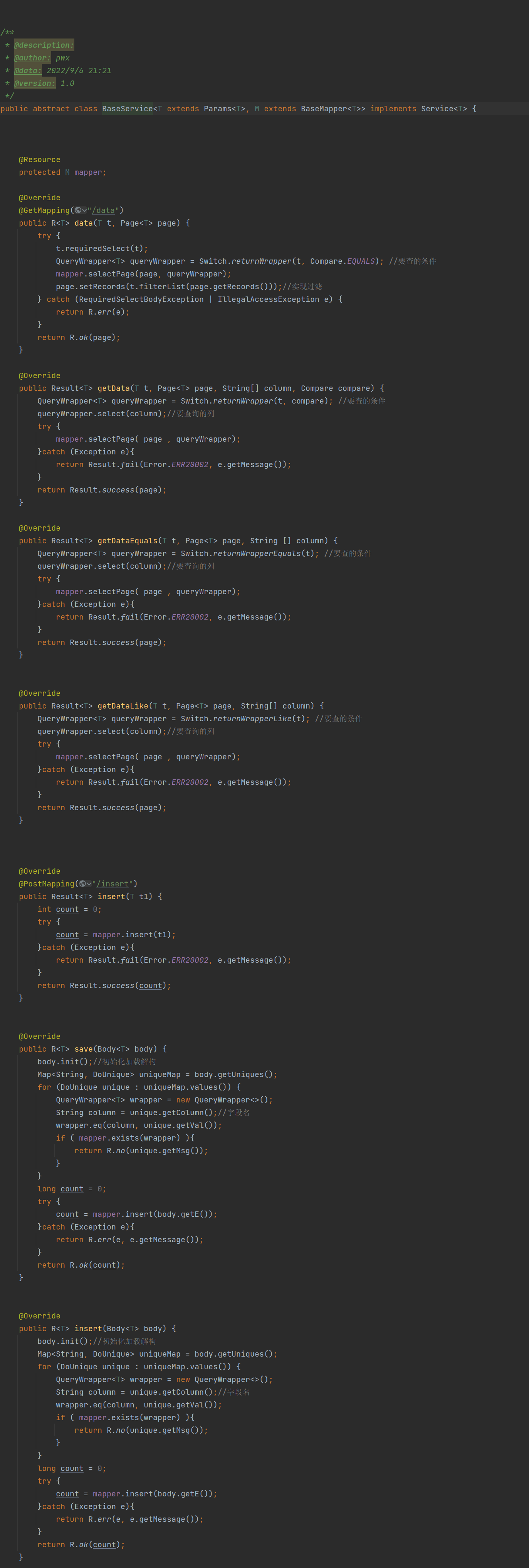The image size is (529, 1568).
Task: Click the @PostMapping annotation
Action: pos(46,884)
